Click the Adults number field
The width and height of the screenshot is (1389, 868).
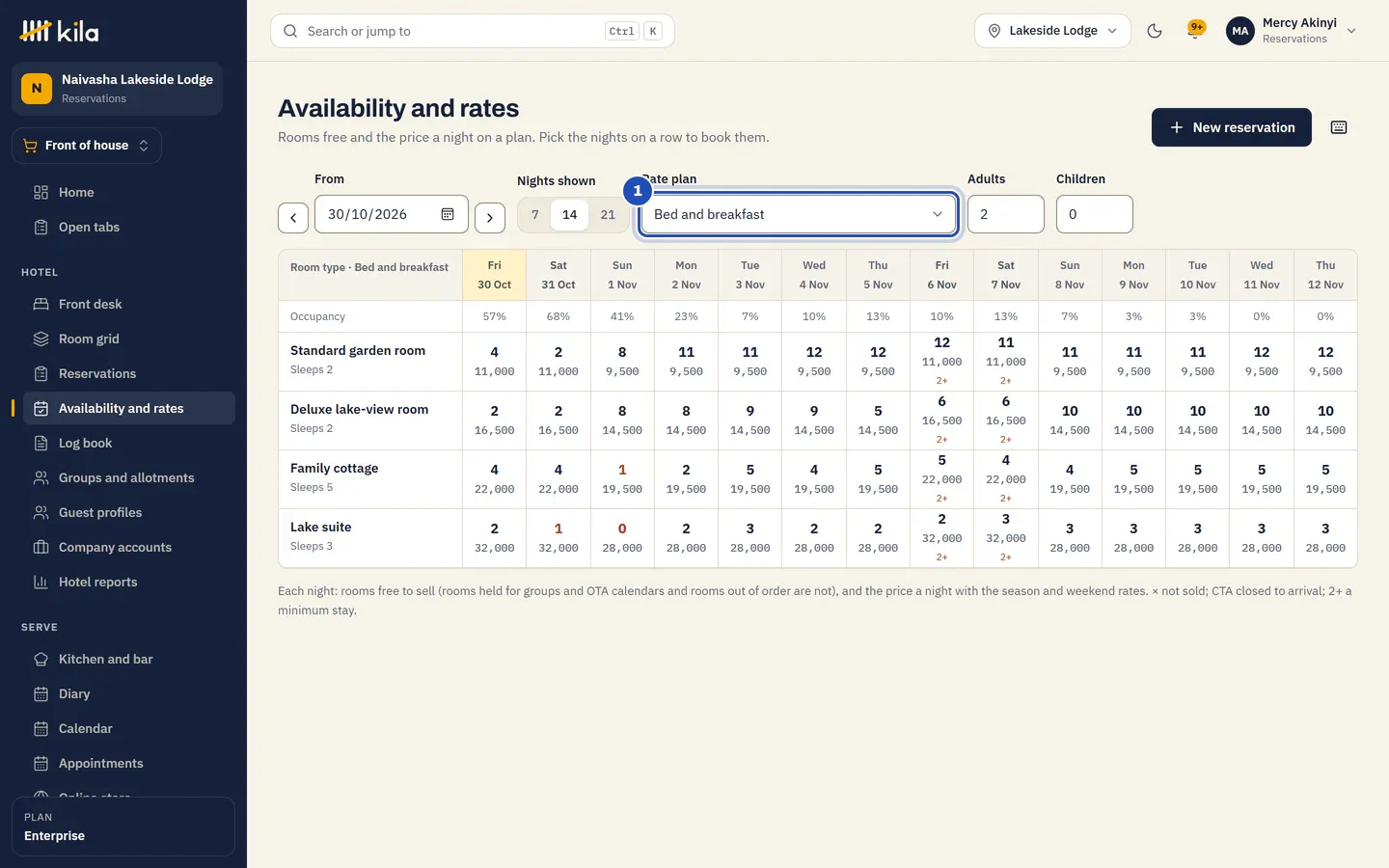click(x=1006, y=214)
